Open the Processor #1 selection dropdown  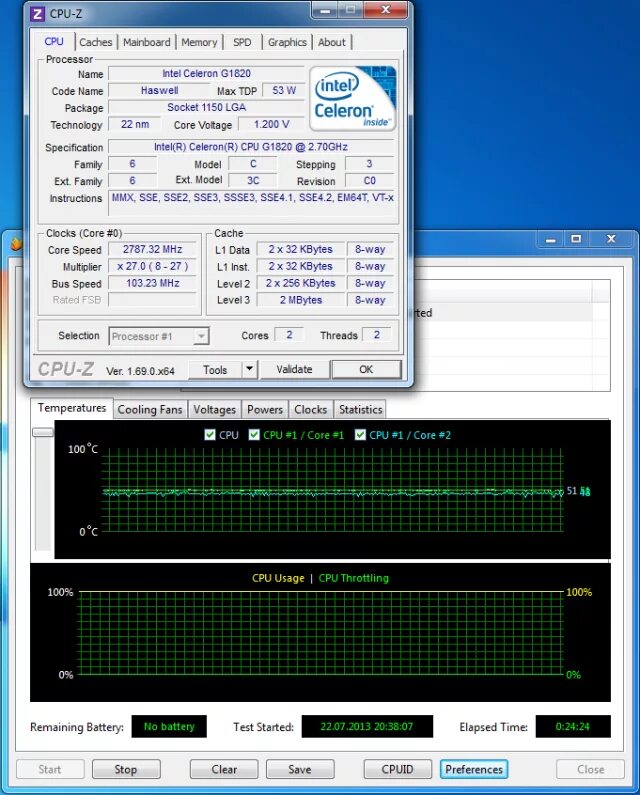click(159, 336)
